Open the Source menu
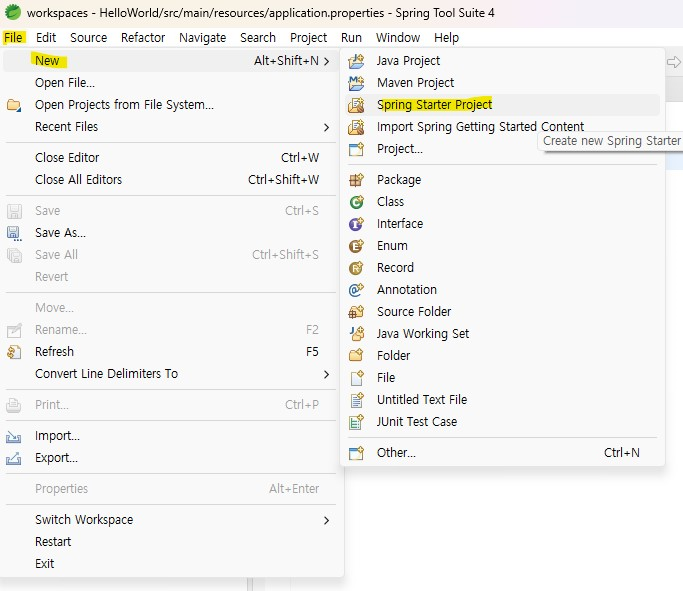The height and width of the screenshot is (591, 683). click(88, 37)
